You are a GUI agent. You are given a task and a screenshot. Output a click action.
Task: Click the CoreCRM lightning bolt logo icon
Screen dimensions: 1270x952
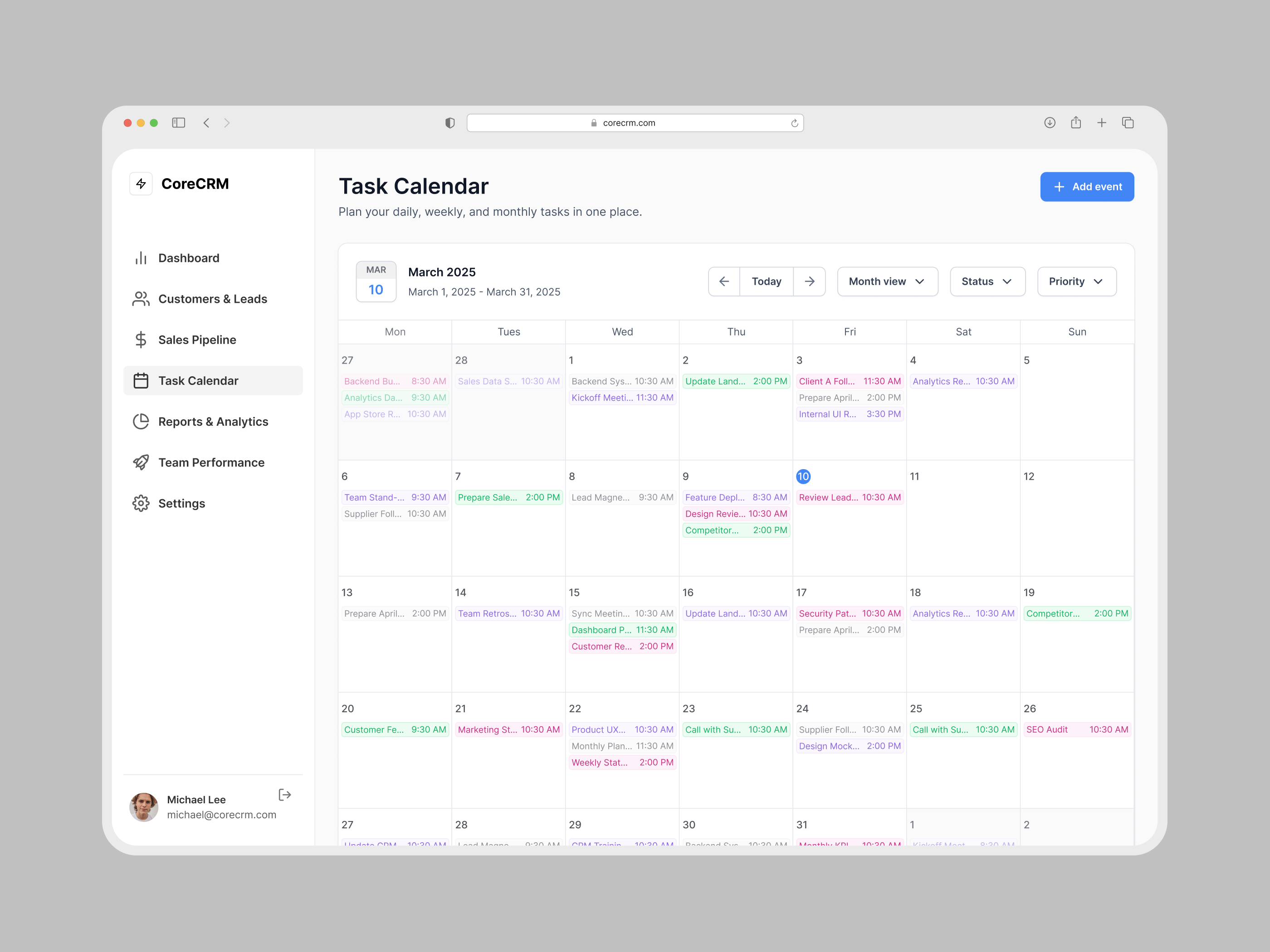click(141, 184)
